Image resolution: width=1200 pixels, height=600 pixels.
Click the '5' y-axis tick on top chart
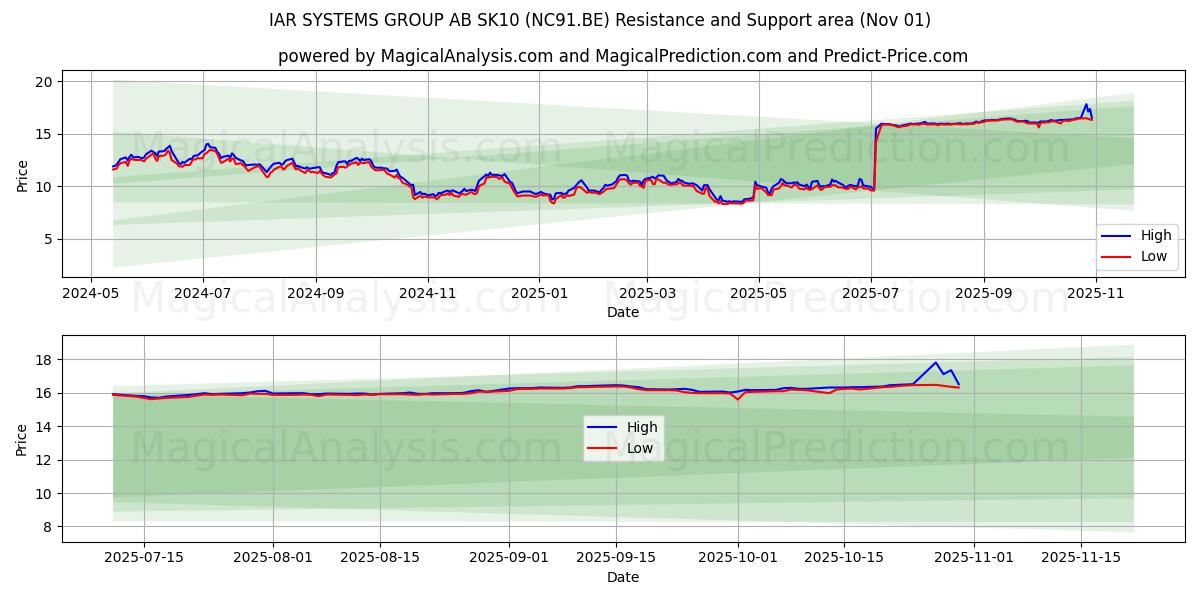[48, 239]
